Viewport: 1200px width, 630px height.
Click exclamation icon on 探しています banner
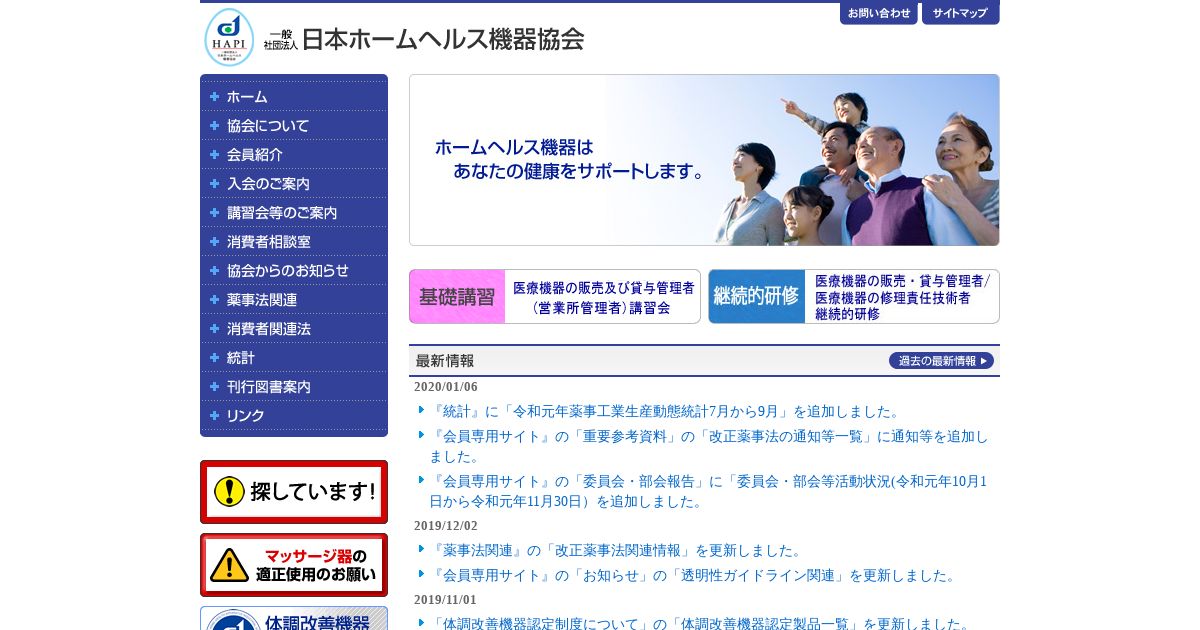point(229,491)
